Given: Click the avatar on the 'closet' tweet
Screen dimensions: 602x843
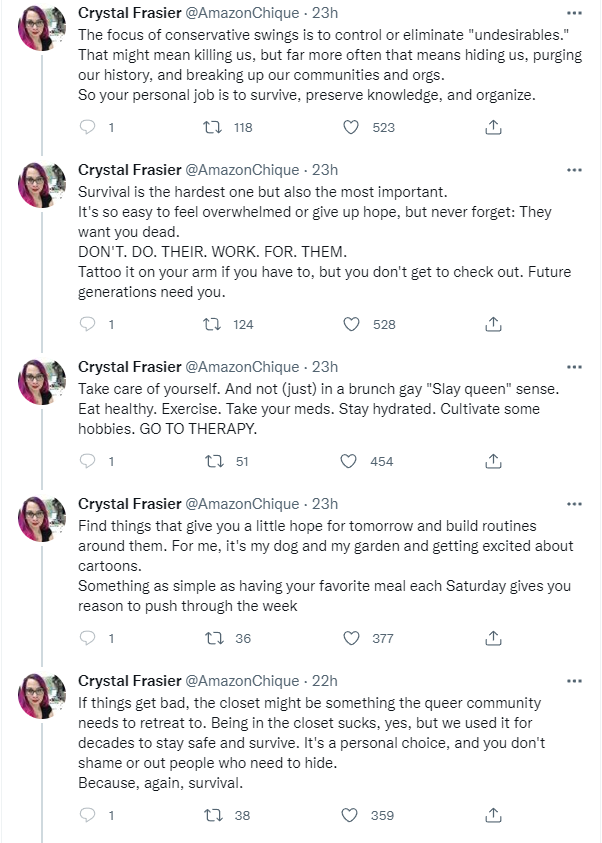Looking at the screenshot, I should pyautogui.click(x=42, y=696).
